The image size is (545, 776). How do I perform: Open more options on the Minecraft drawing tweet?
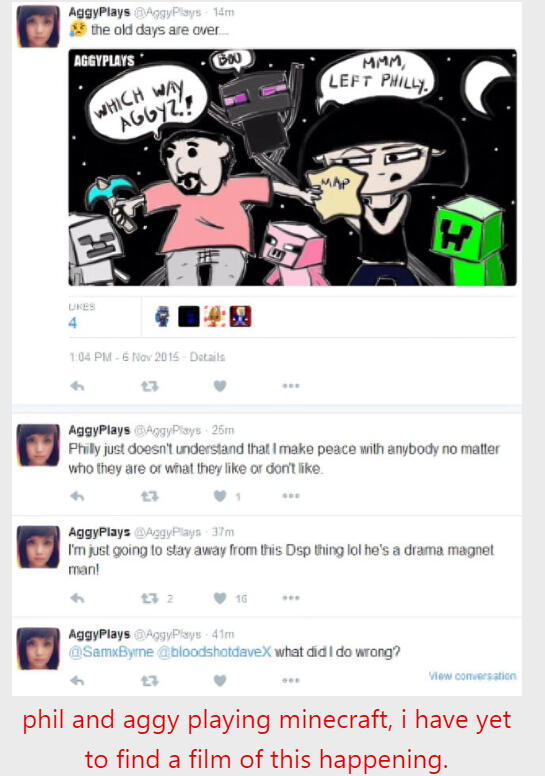click(x=291, y=386)
